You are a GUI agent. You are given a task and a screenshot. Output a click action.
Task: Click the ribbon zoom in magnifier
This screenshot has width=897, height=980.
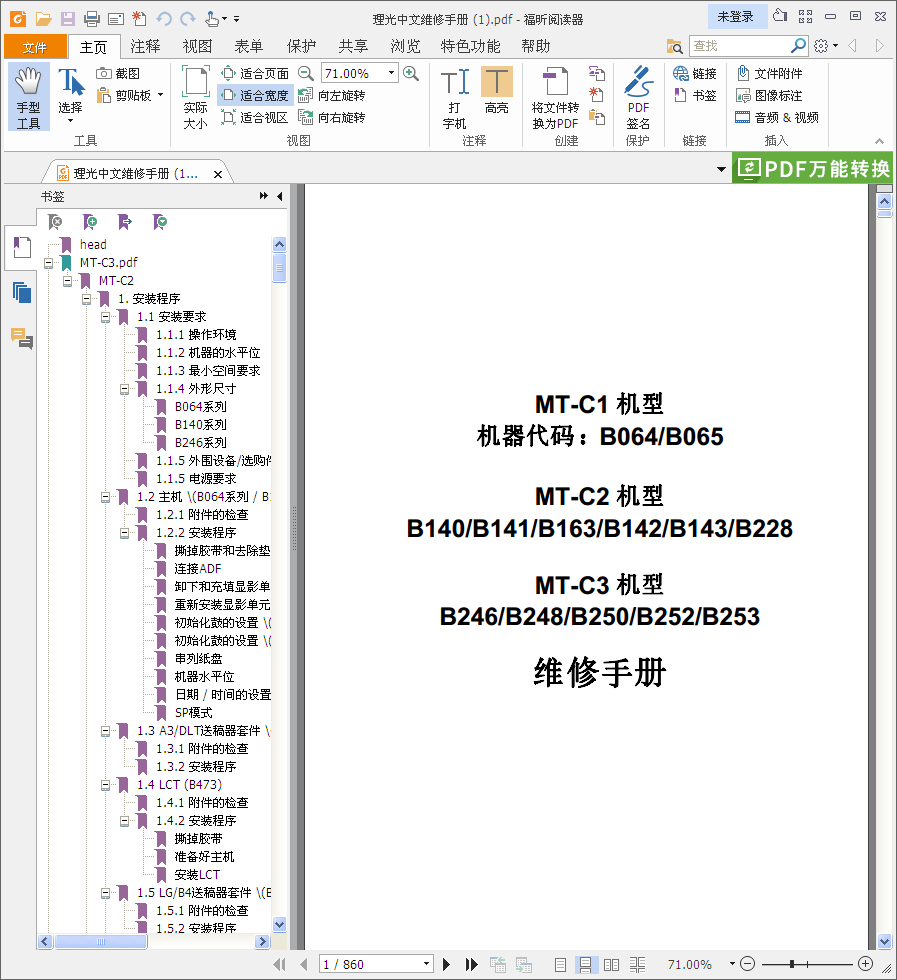[x=411, y=74]
